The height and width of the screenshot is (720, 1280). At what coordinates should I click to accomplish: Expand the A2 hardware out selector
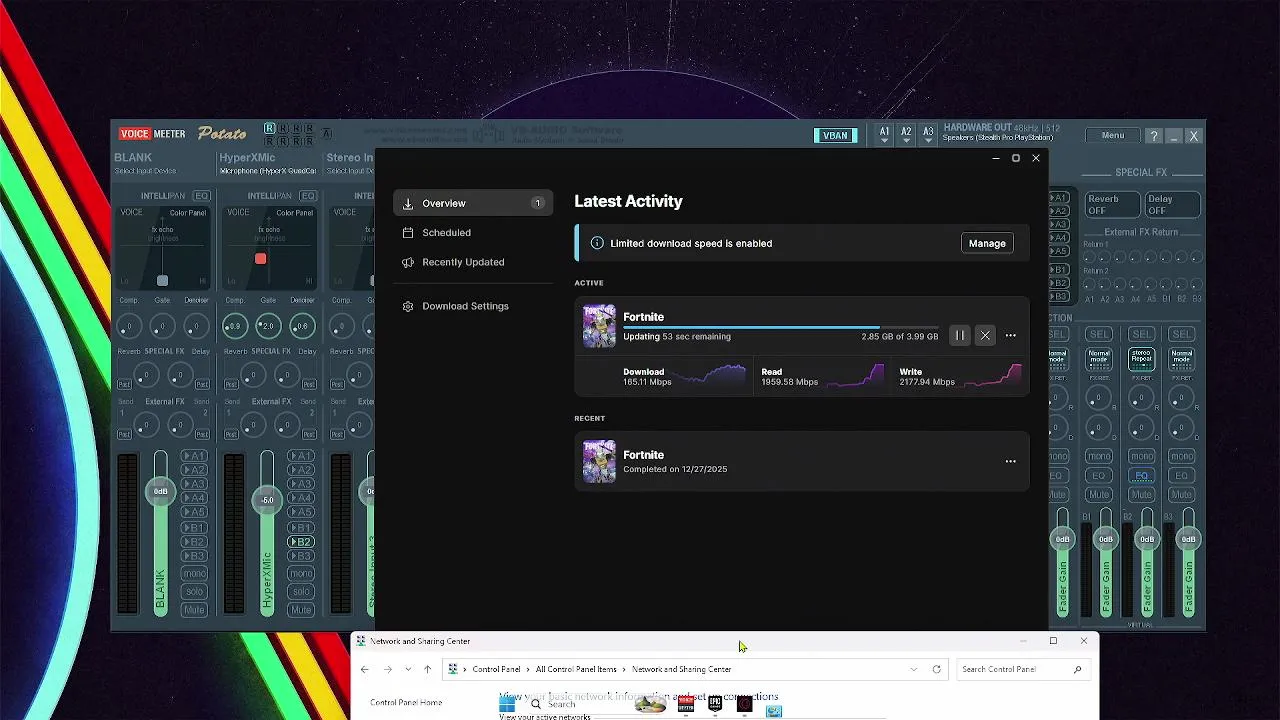click(x=906, y=135)
